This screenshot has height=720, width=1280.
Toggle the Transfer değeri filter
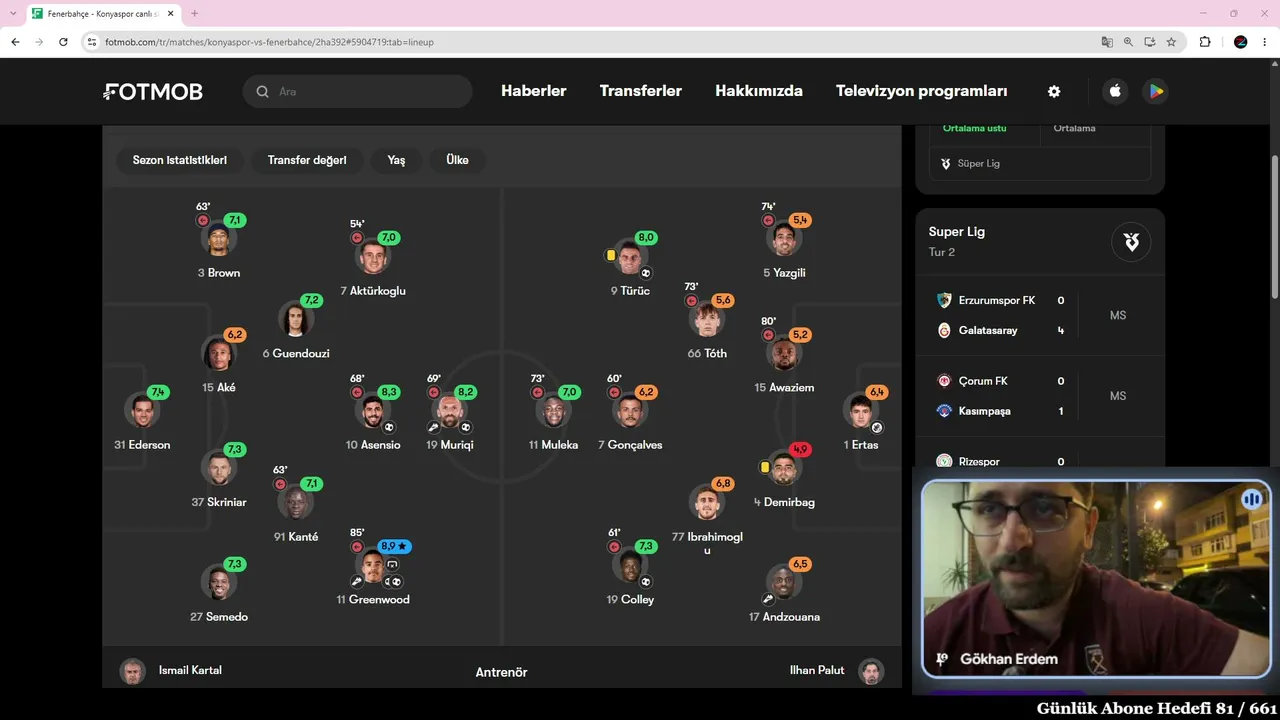point(307,160)
